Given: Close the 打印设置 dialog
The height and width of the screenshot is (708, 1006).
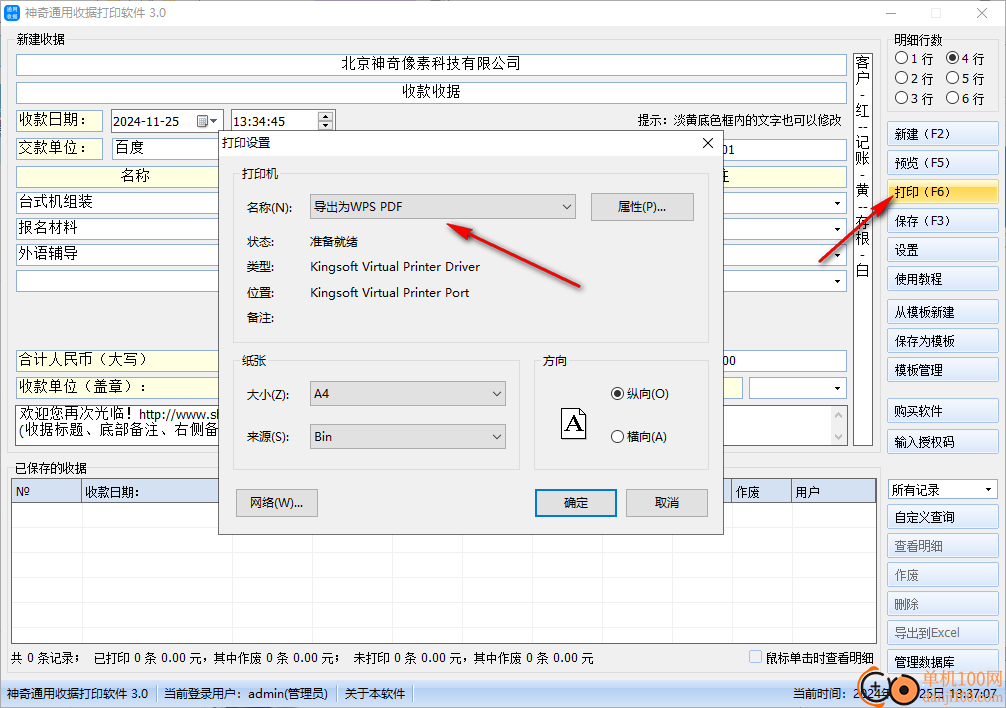Looking at the screenshot, I should 708,143.
